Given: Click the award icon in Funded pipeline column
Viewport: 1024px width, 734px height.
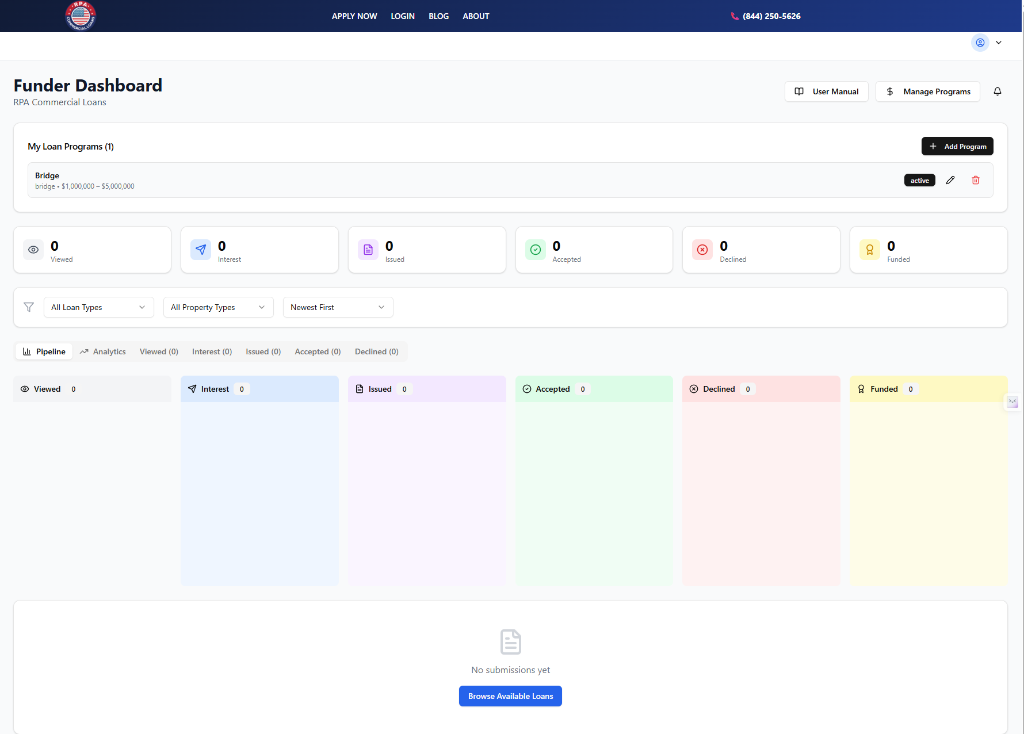Looking at the screenshot, I should 861,389.
